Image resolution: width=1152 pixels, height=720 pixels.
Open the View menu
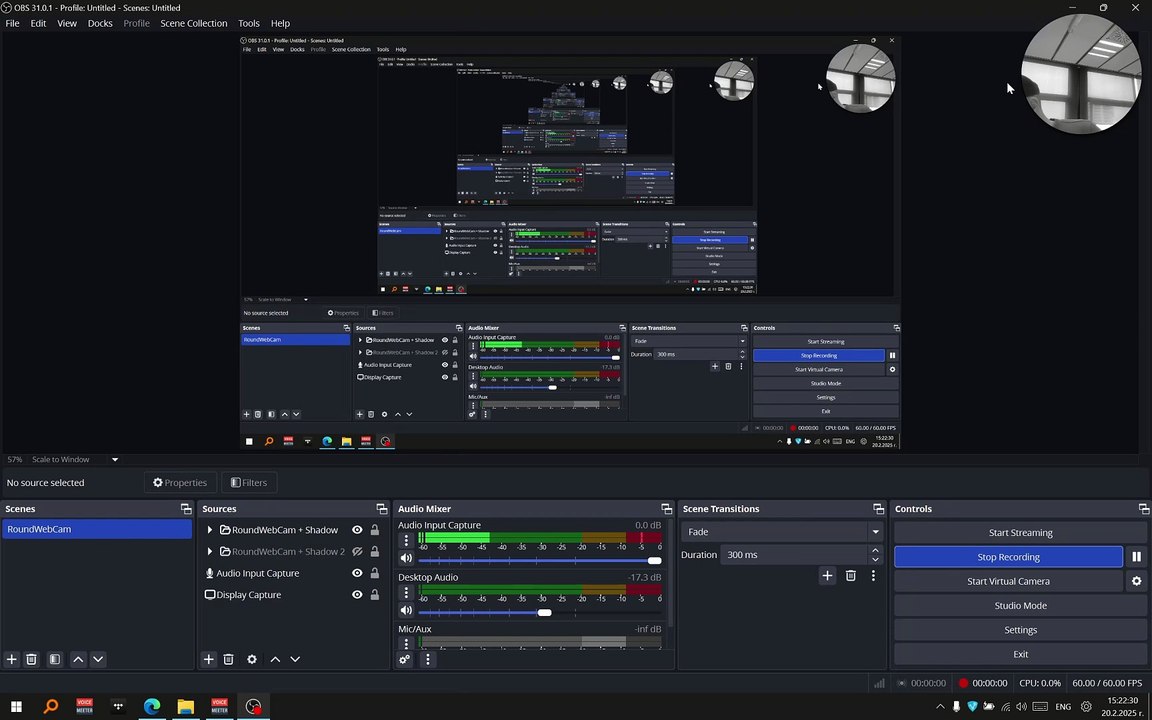tap(67, 24)
